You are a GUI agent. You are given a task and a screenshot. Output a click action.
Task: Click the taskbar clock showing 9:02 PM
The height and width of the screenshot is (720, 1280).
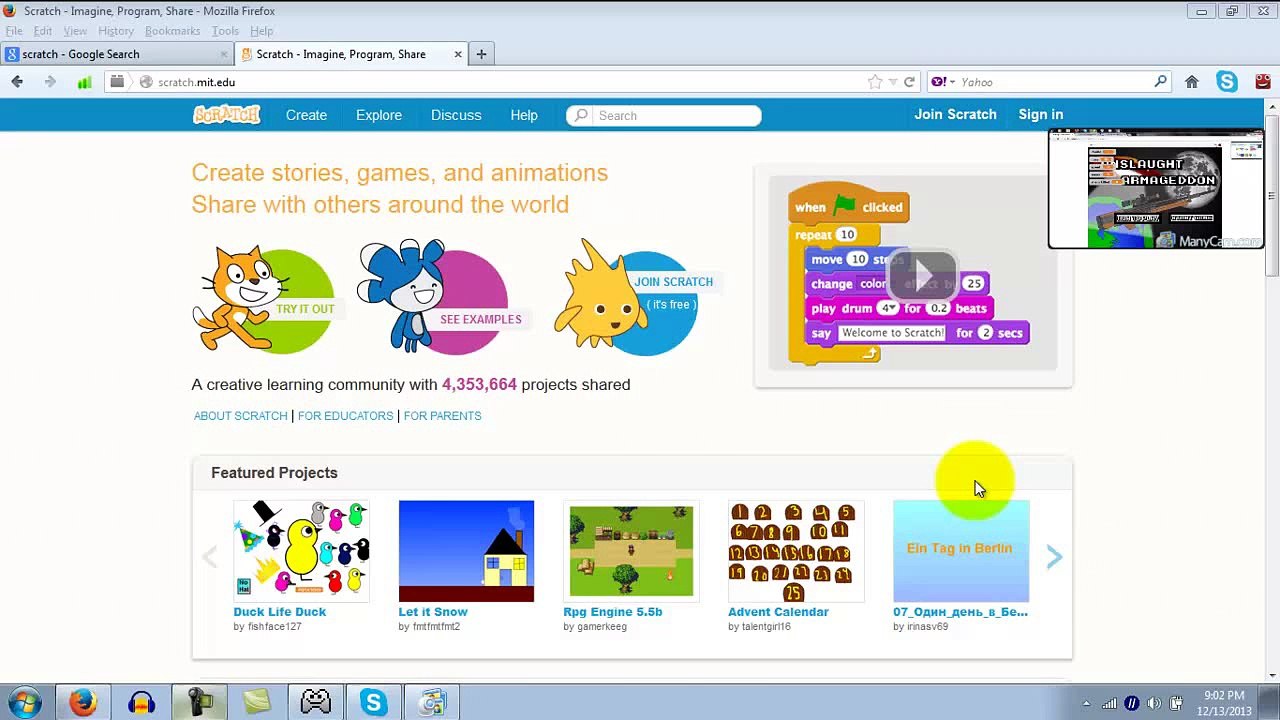(x=1224, y=704)
